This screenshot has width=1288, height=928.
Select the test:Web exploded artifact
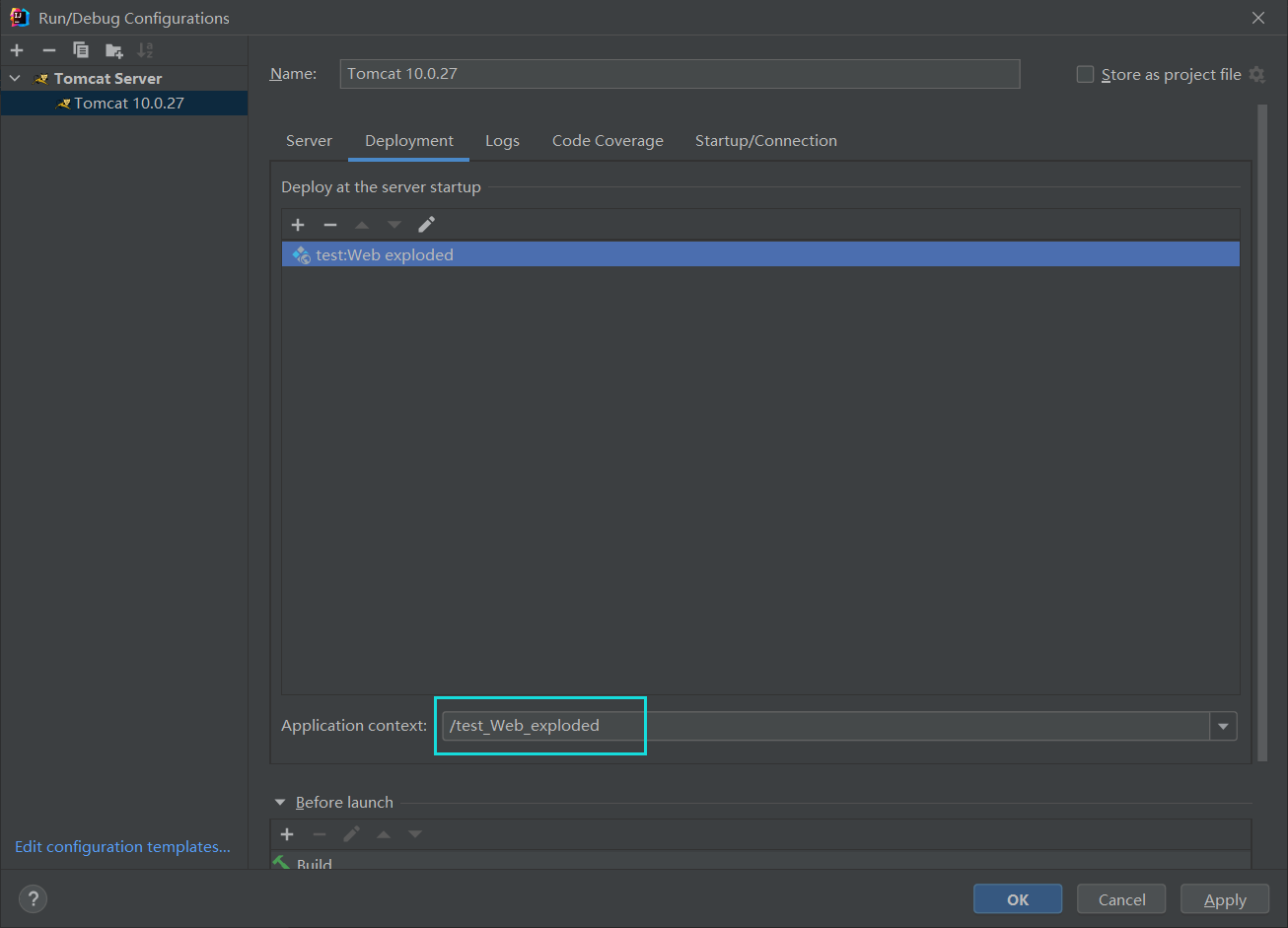(760, 254)
